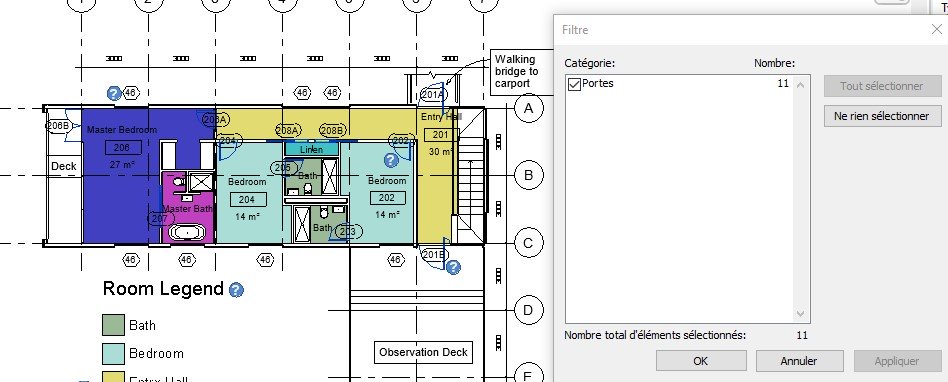Select door tag 203
The width and height of the screenshot is (948, 382).
coord(348,231)
